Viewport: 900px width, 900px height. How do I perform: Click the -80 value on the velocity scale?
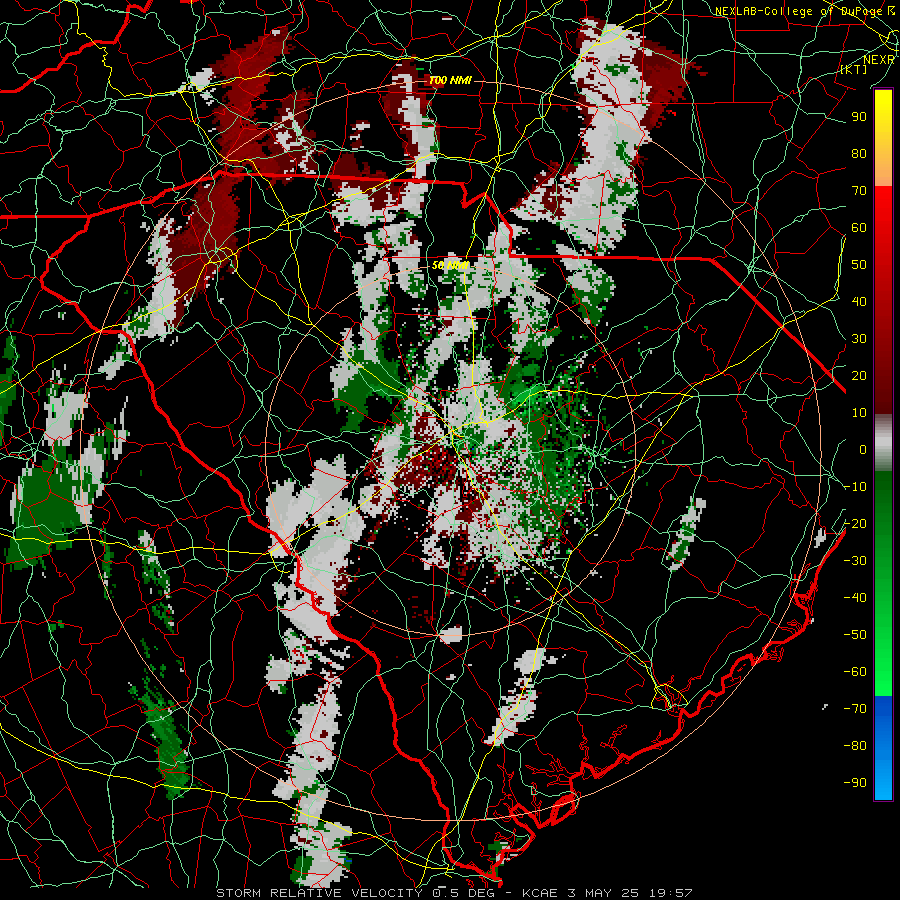coord(855,746)
